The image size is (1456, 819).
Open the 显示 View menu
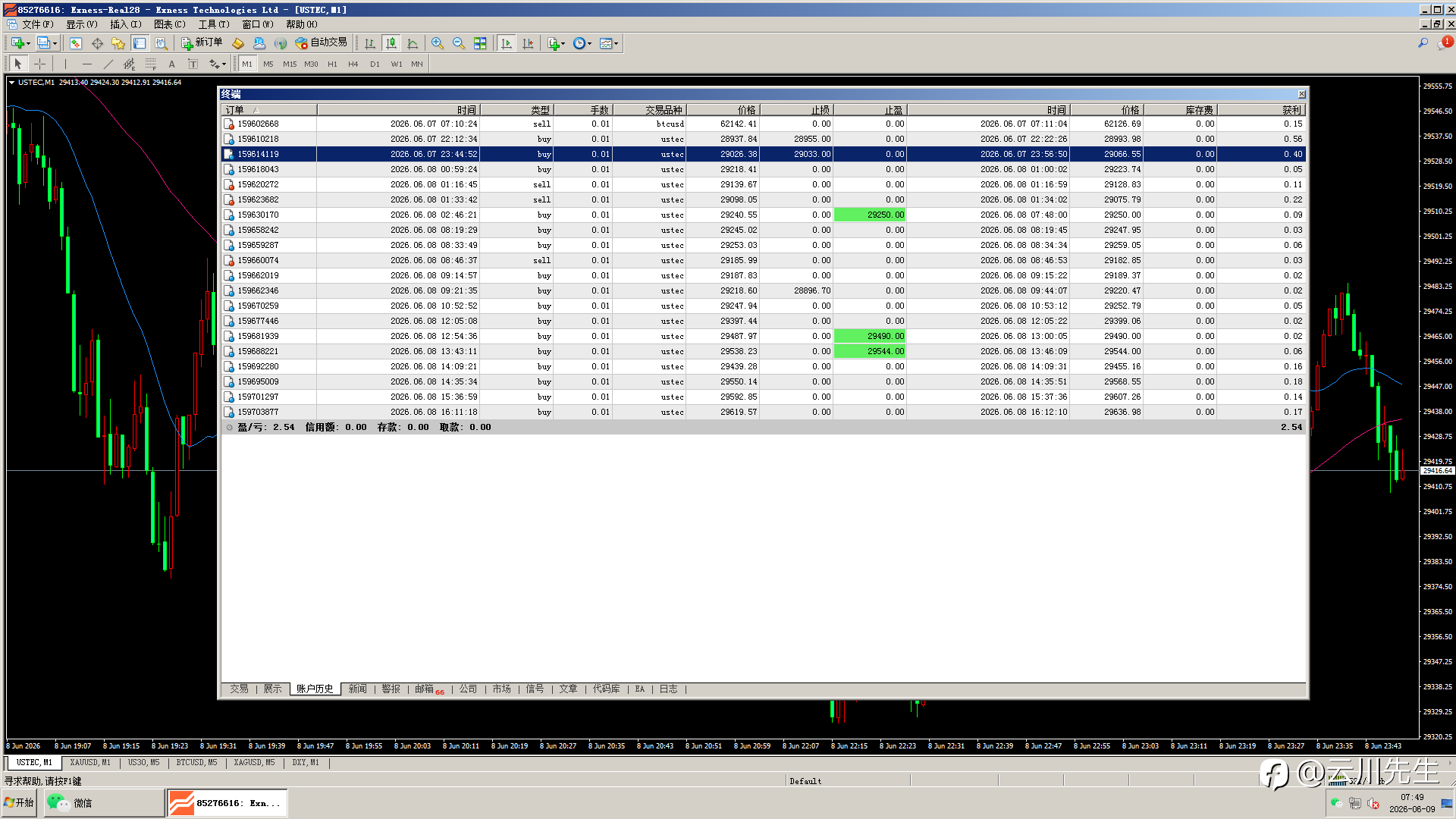tap(81, 24)
